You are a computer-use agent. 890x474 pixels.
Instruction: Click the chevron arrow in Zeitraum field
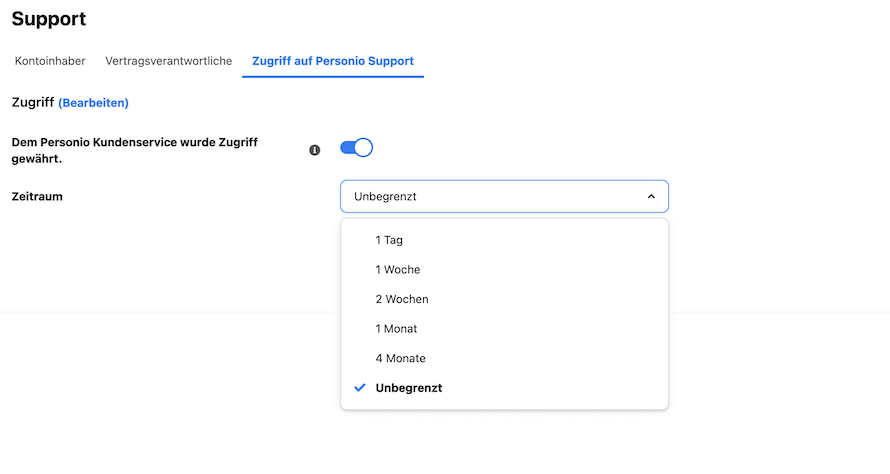coord(651,196)
